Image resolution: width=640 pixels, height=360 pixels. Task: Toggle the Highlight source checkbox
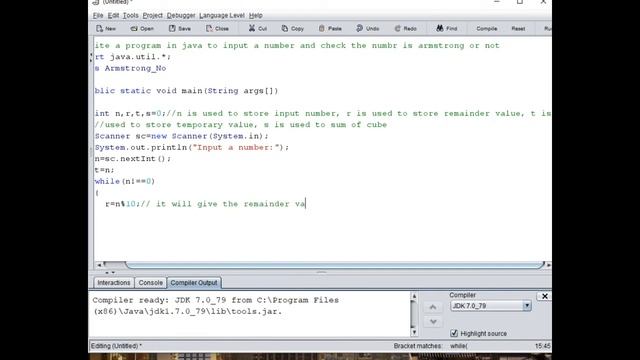click(x=454, y=333)
